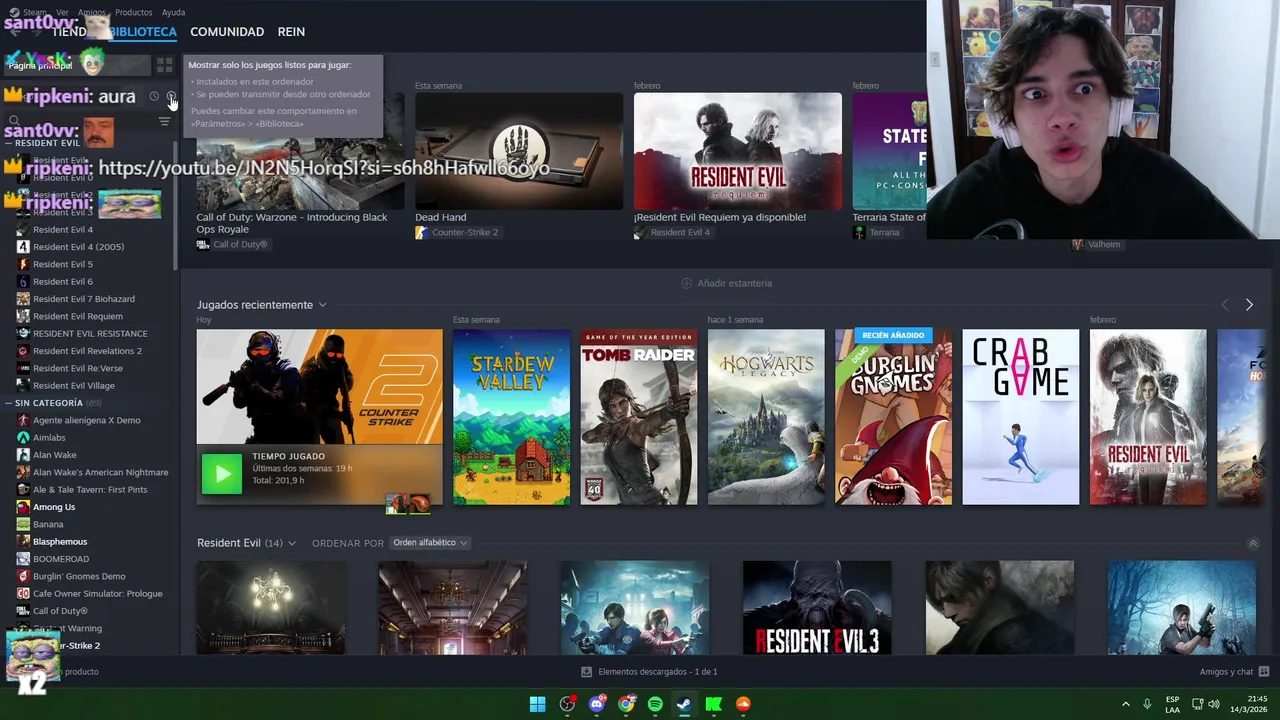The image size is (1280, 720).
Task: Open Google Chrome from the taskbar
Action: 626,704
